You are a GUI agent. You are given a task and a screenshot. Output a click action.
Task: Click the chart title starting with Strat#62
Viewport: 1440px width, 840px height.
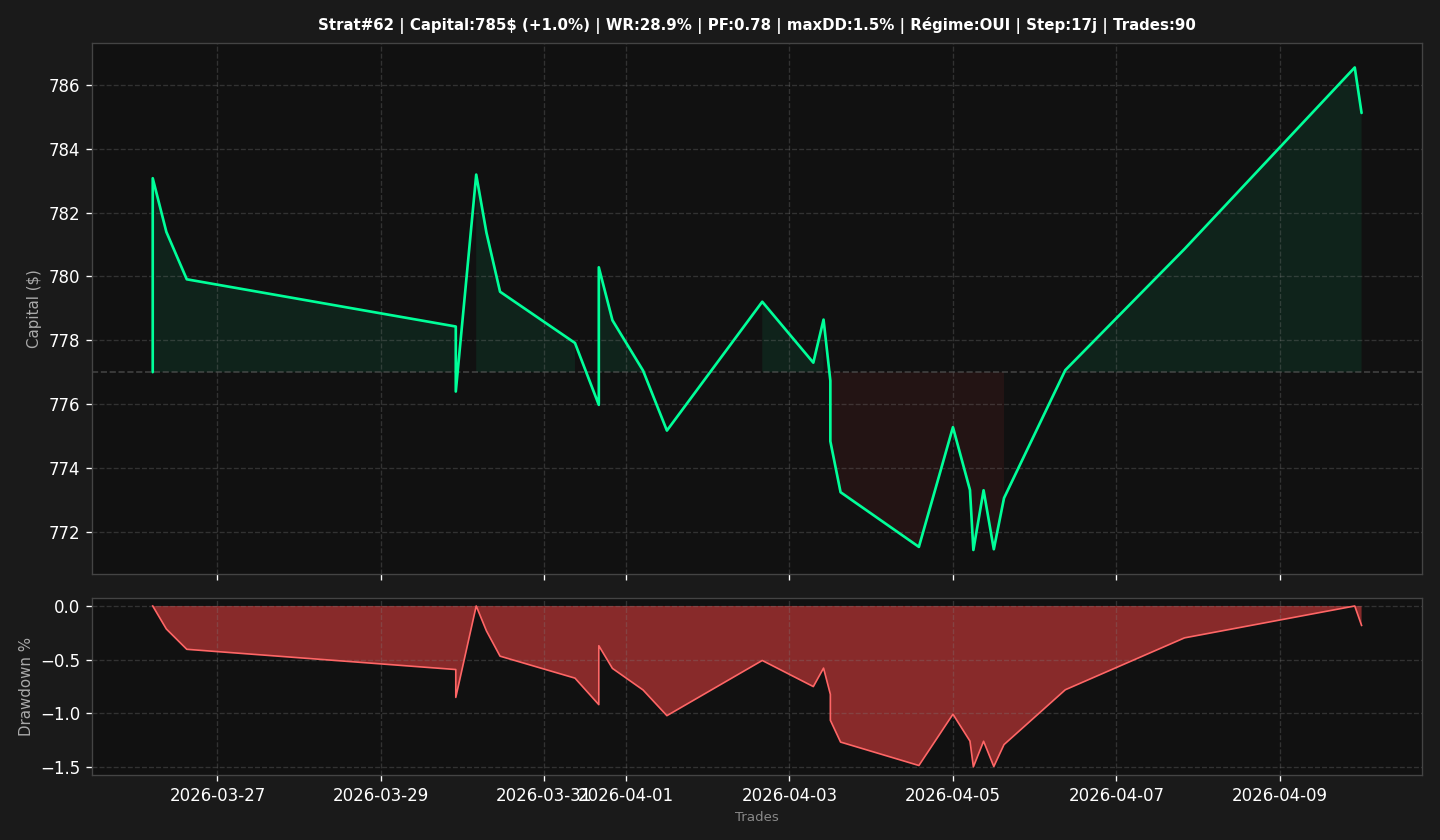756,25
